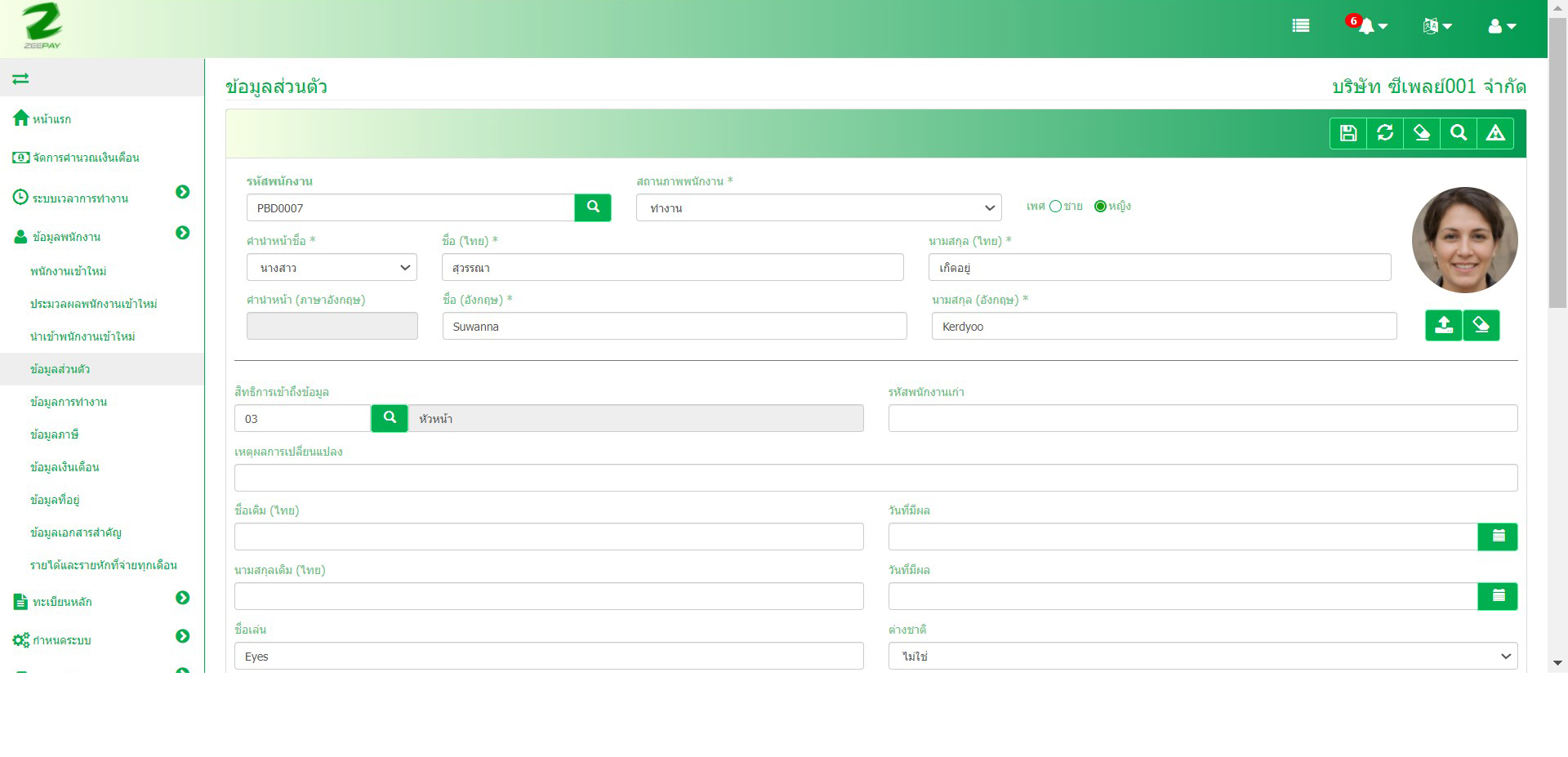The height and width of the screenshot is (757, 1568).
Task: Toggle the sidebar collapse arrows icon
Action: click(20, 78)
